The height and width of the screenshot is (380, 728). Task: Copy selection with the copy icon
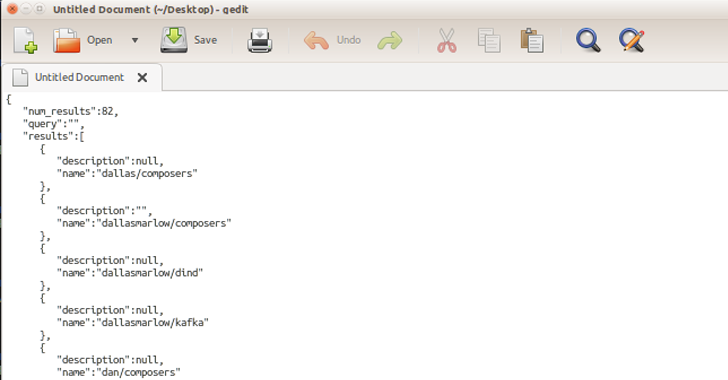click(489, 40)
